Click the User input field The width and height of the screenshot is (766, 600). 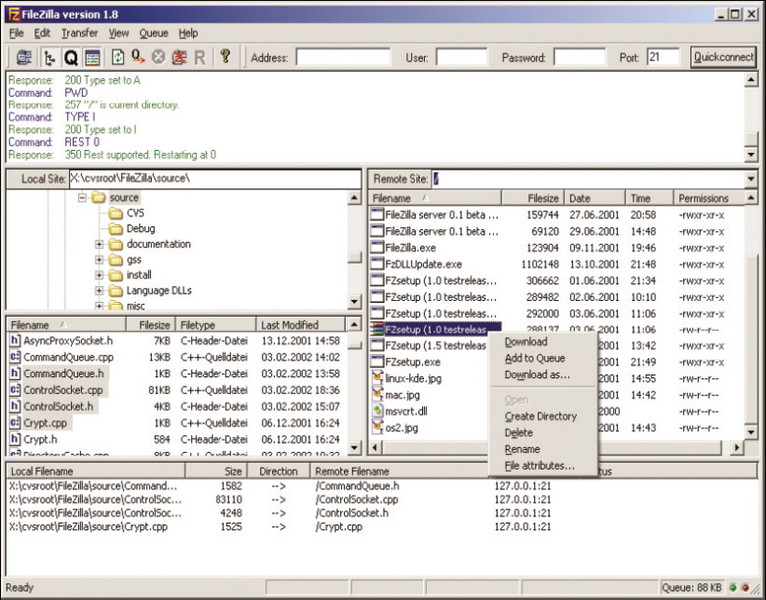[x=461, y=57]
